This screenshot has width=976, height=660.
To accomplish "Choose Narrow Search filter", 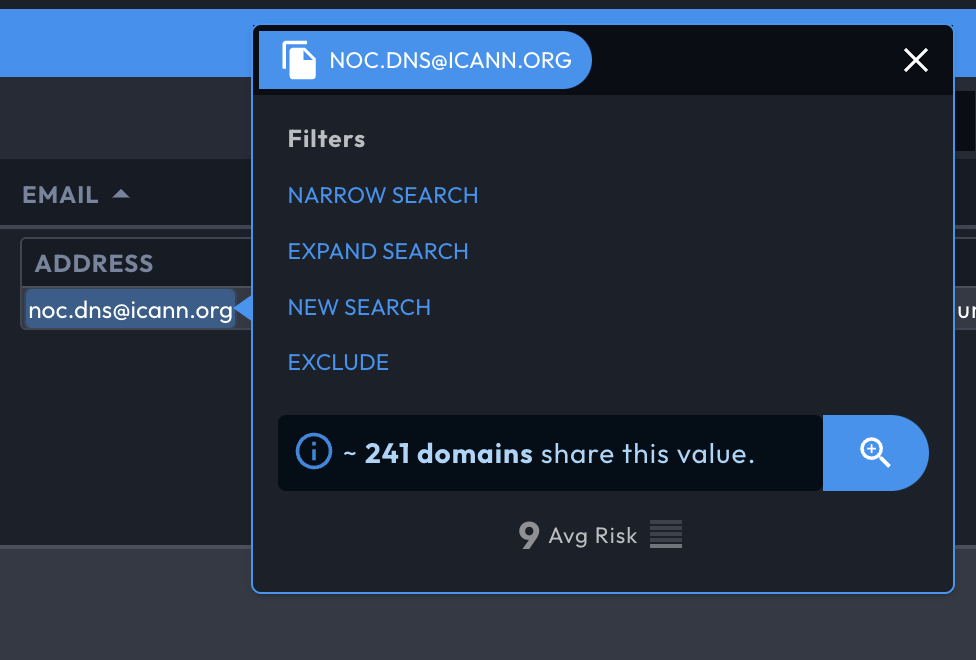I will (383, 196).
